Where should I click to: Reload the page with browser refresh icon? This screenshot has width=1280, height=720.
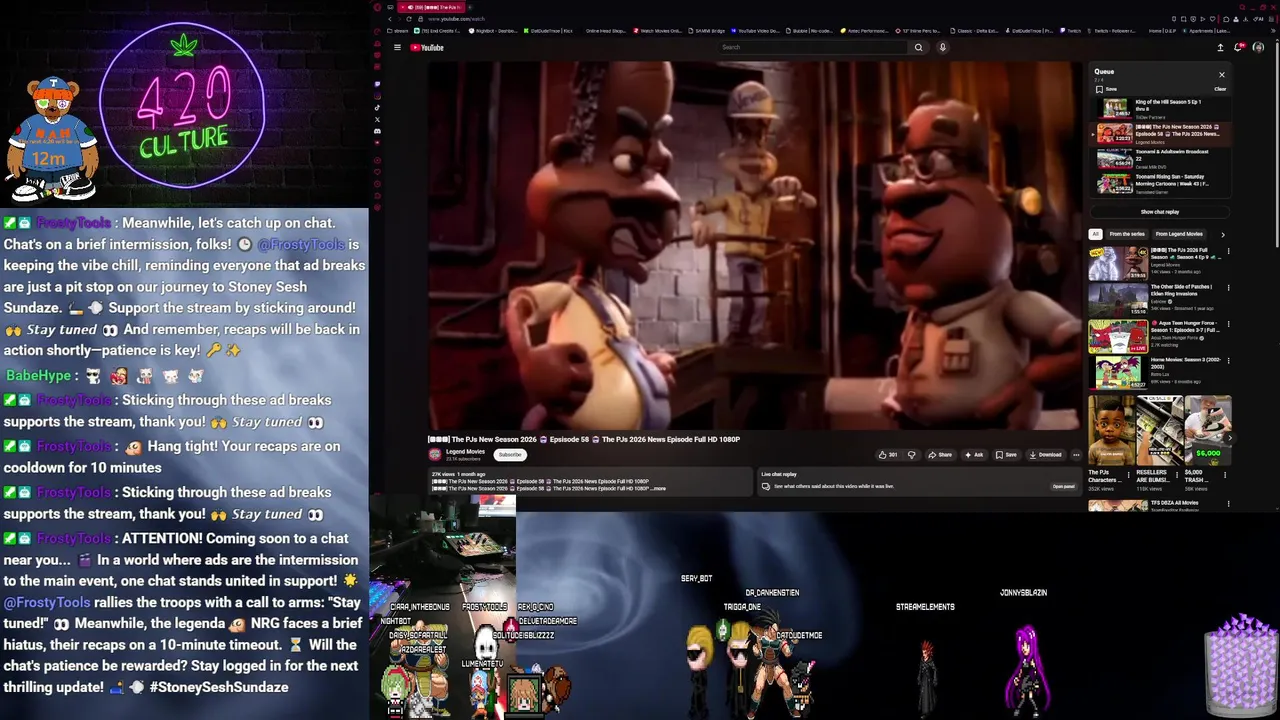coord(410,19)
